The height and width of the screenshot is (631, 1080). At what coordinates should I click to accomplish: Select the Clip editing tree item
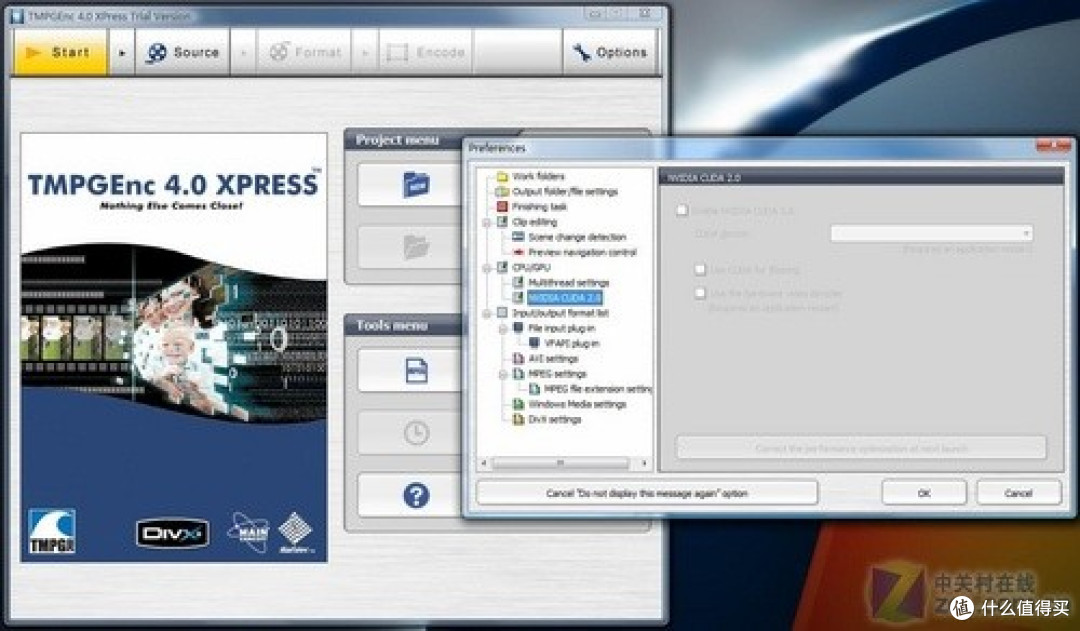point(534,222)
